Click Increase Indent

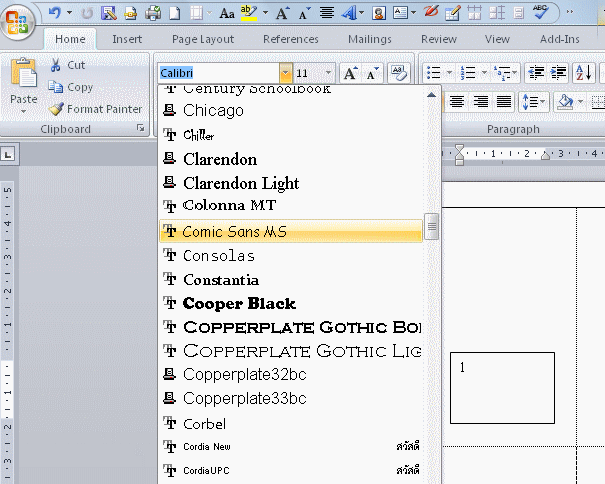click(x=558, y=73)
